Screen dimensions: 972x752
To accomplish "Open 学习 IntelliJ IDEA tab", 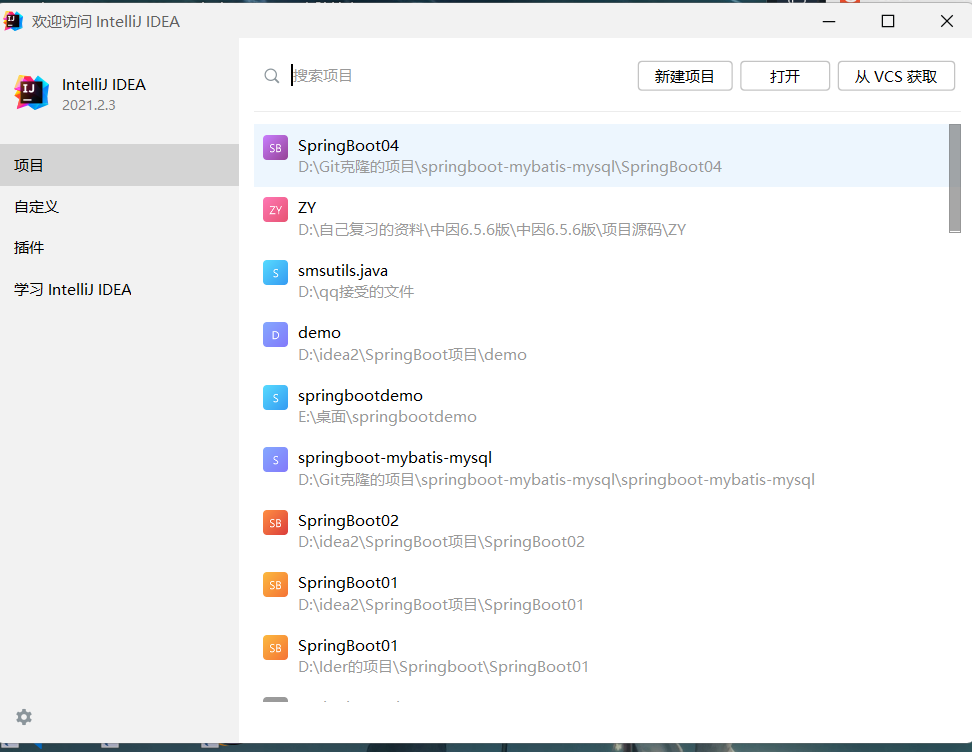I will coord(119,290).
